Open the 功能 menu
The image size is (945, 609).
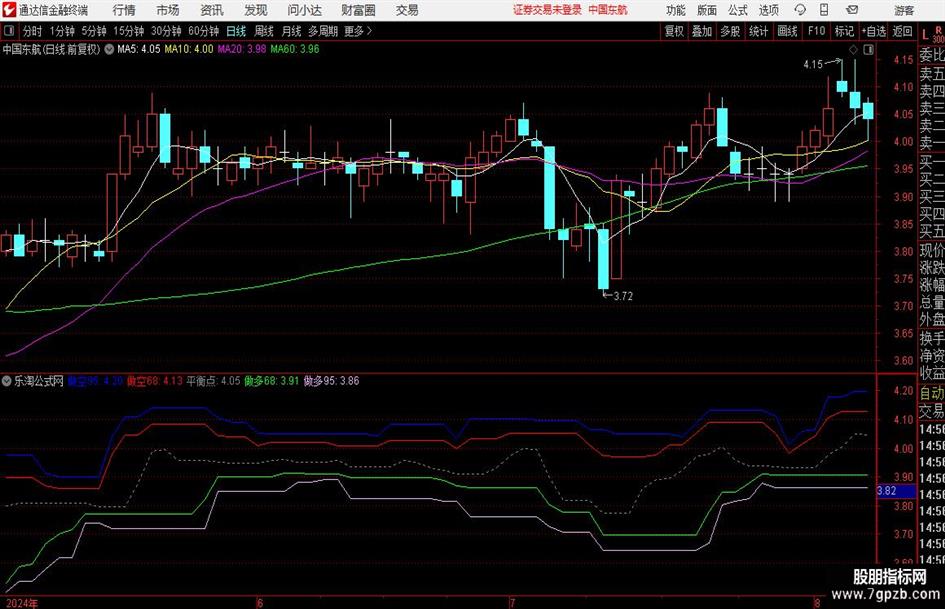click(x=676, y=10)
